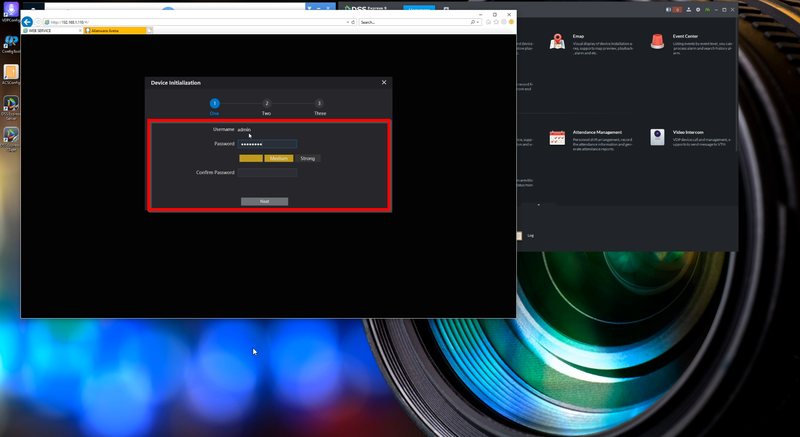This screenshot has width=800, height=437.
Task: Click the browser Forward arrow button
Action: click(38, 22)
